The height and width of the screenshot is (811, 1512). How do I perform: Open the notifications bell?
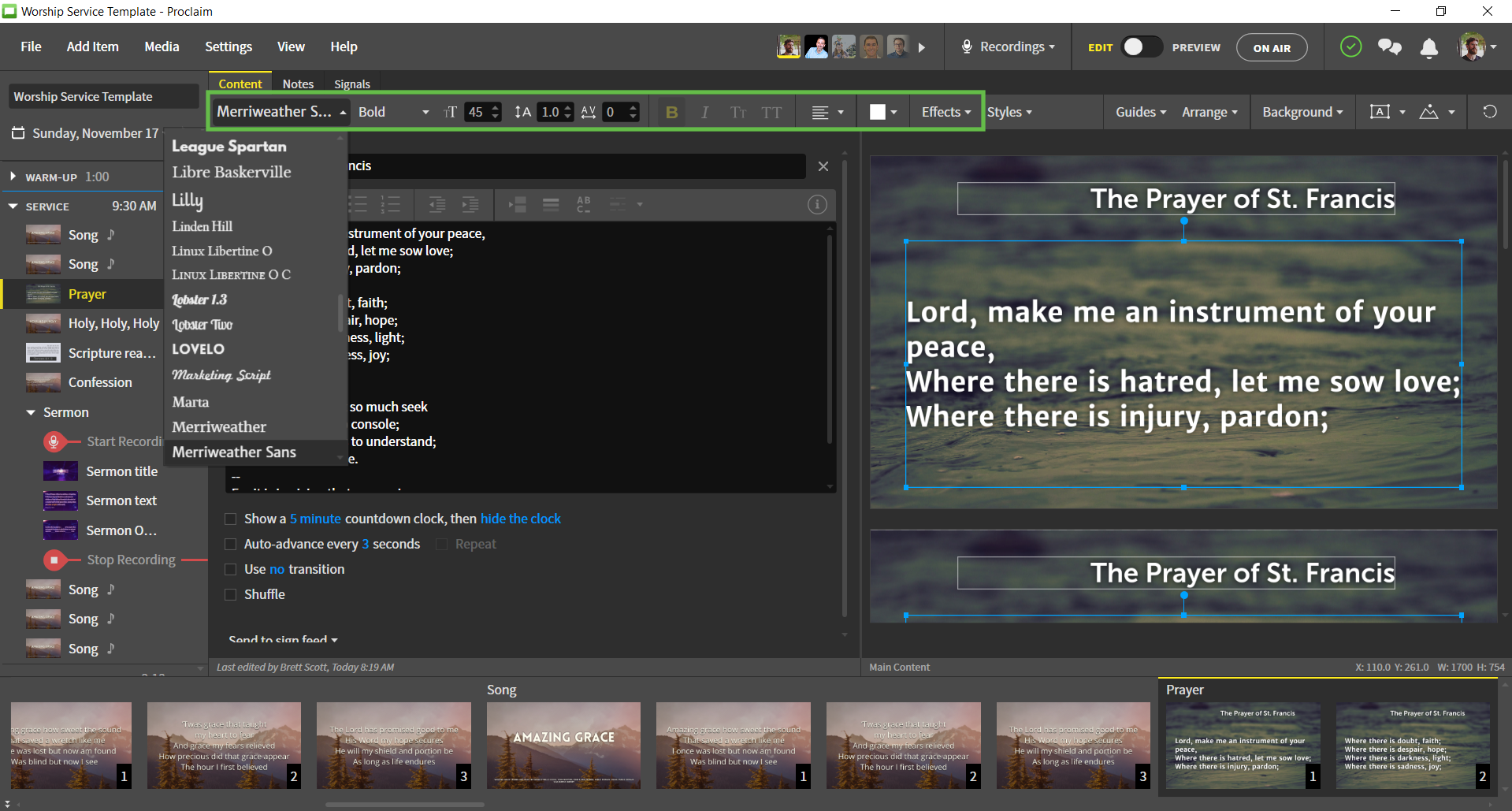pyautogui.click(x=1428, y=48)
